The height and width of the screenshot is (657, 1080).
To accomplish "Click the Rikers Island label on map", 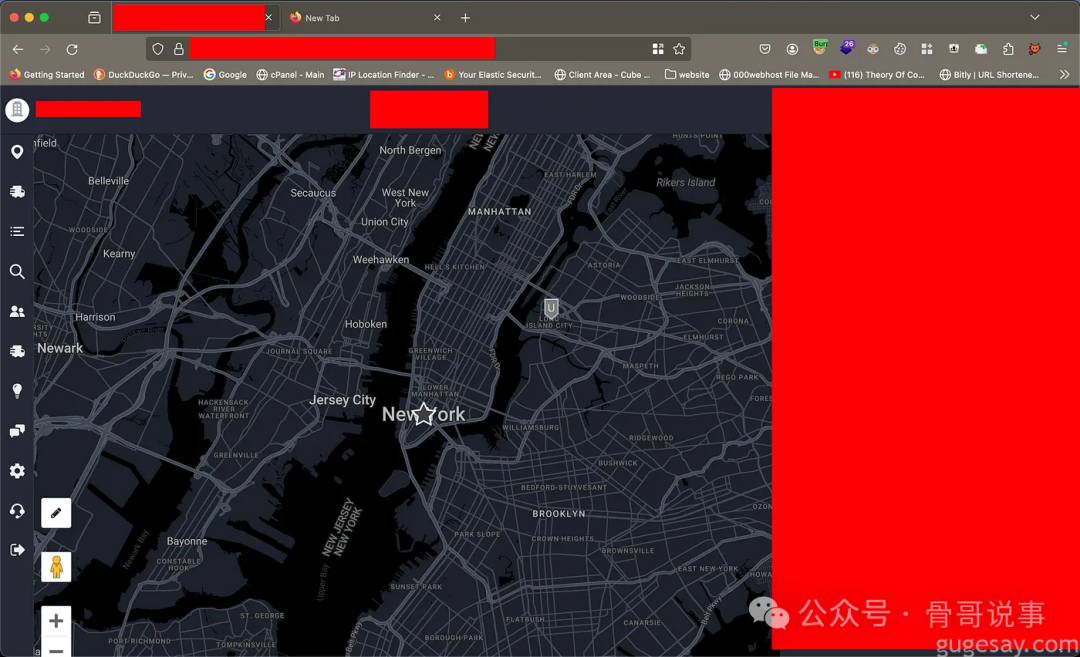I will point(685,182).
